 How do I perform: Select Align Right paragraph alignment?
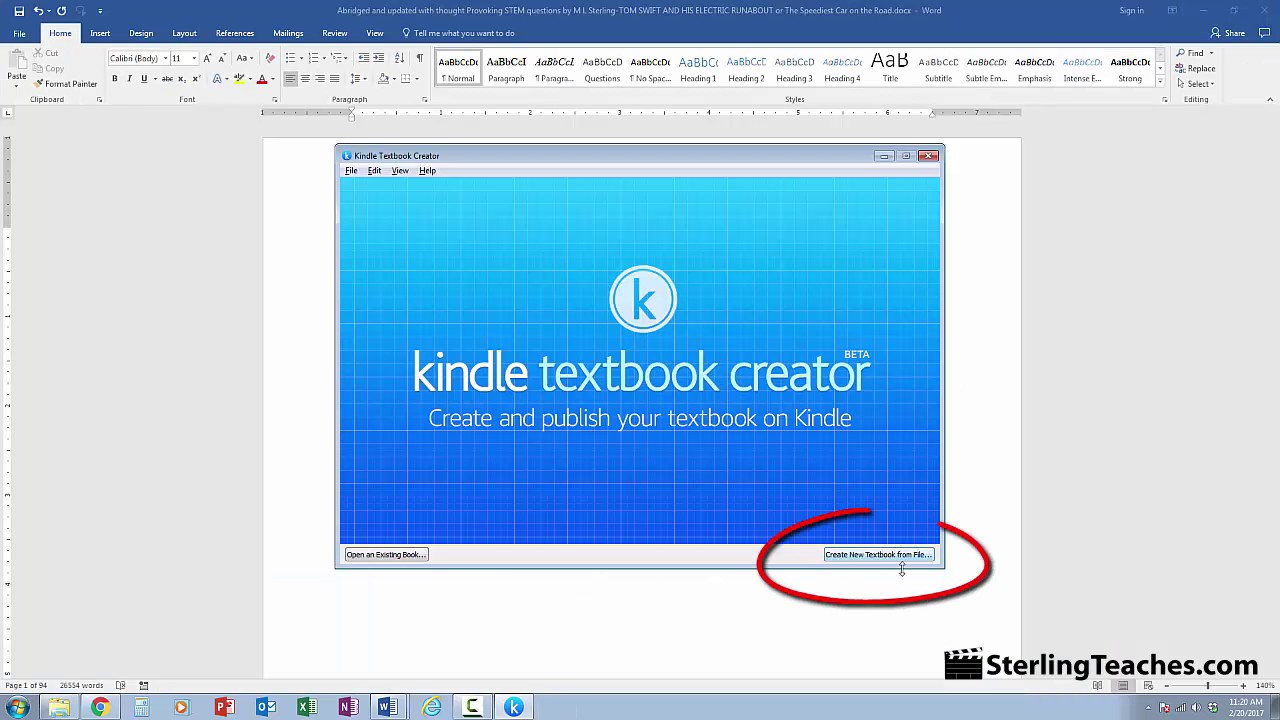(x=319, y=79)
